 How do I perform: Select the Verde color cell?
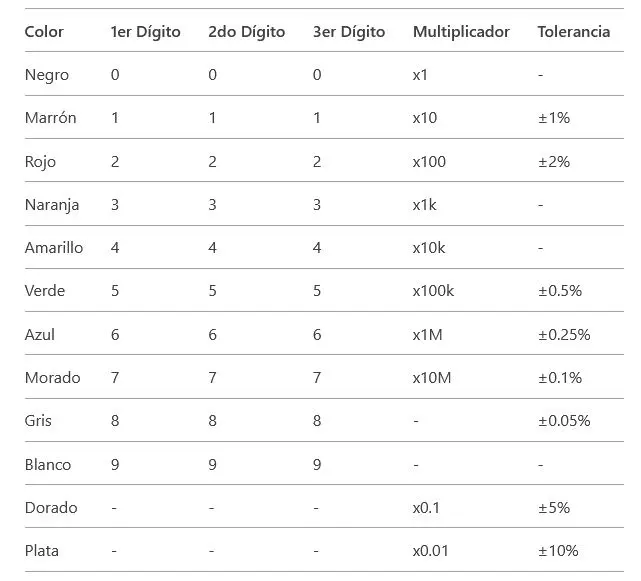click(44, 291)
